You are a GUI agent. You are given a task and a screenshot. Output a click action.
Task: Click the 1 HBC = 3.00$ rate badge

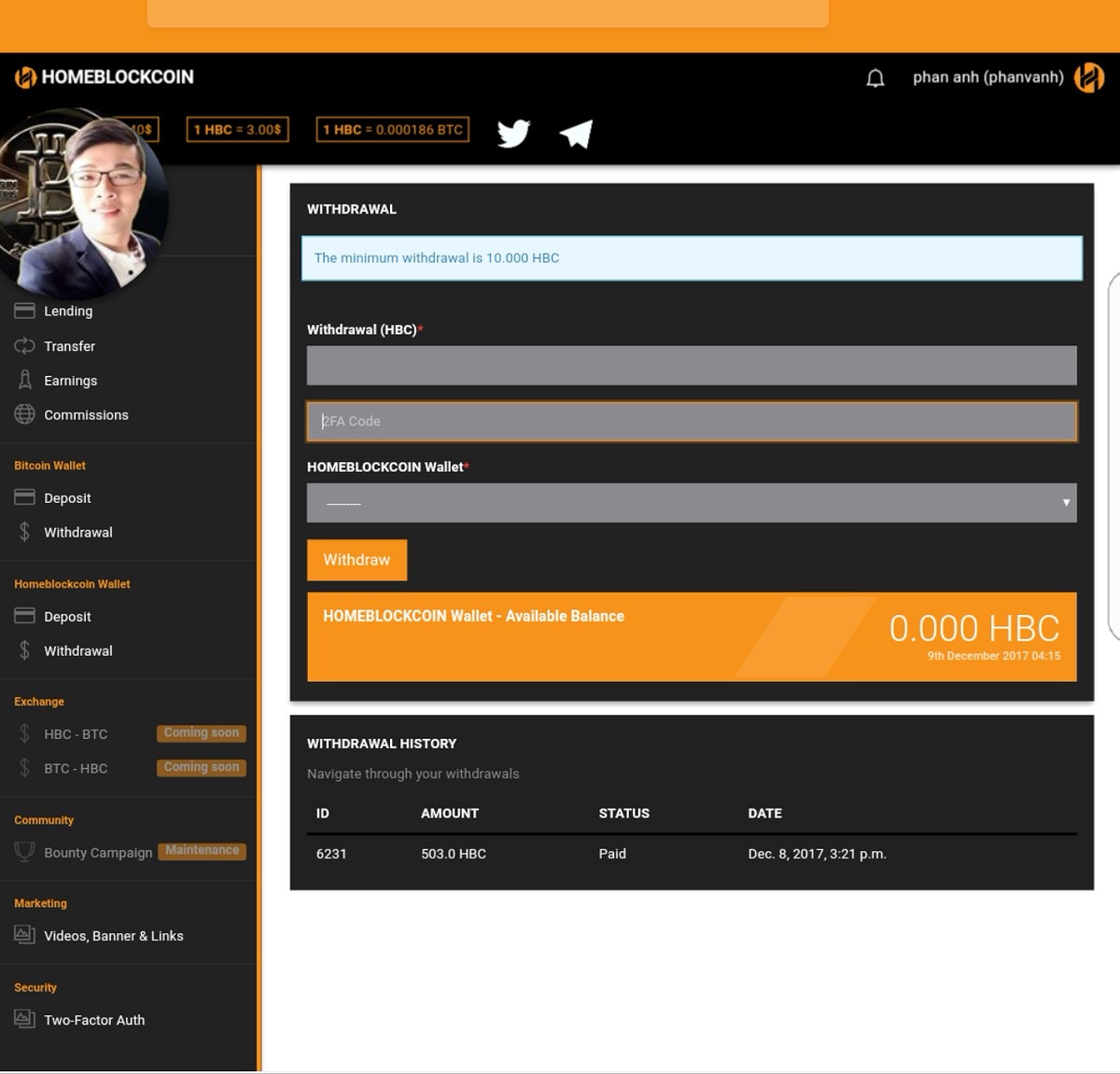(237, 130)
